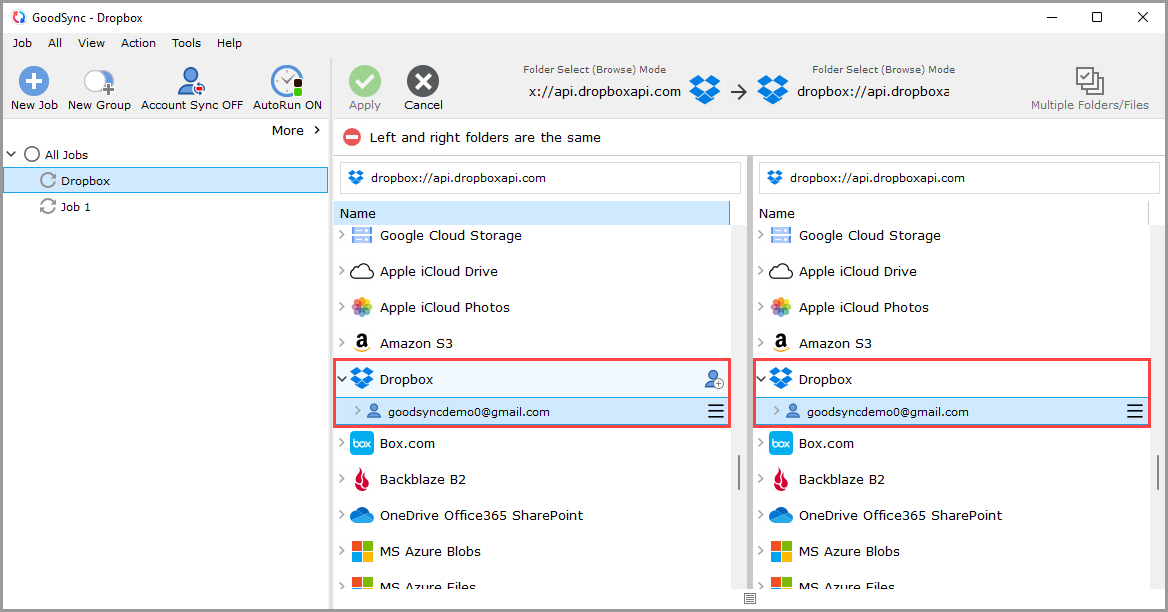Click red error icon beside folders message
This screenshot has height=612, width=1168.
352,137
